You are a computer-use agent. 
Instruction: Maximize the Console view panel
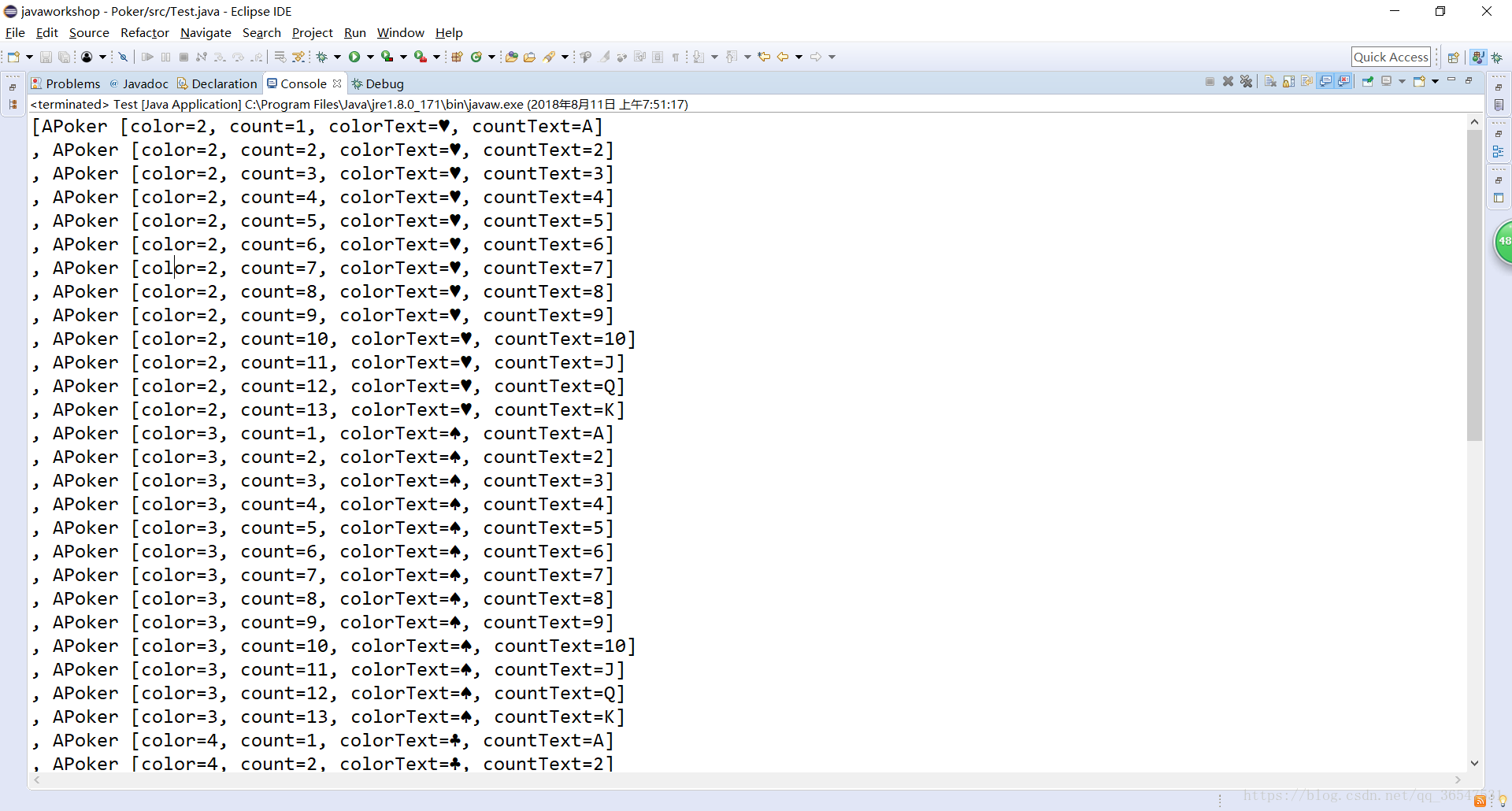click(1469, 80)
